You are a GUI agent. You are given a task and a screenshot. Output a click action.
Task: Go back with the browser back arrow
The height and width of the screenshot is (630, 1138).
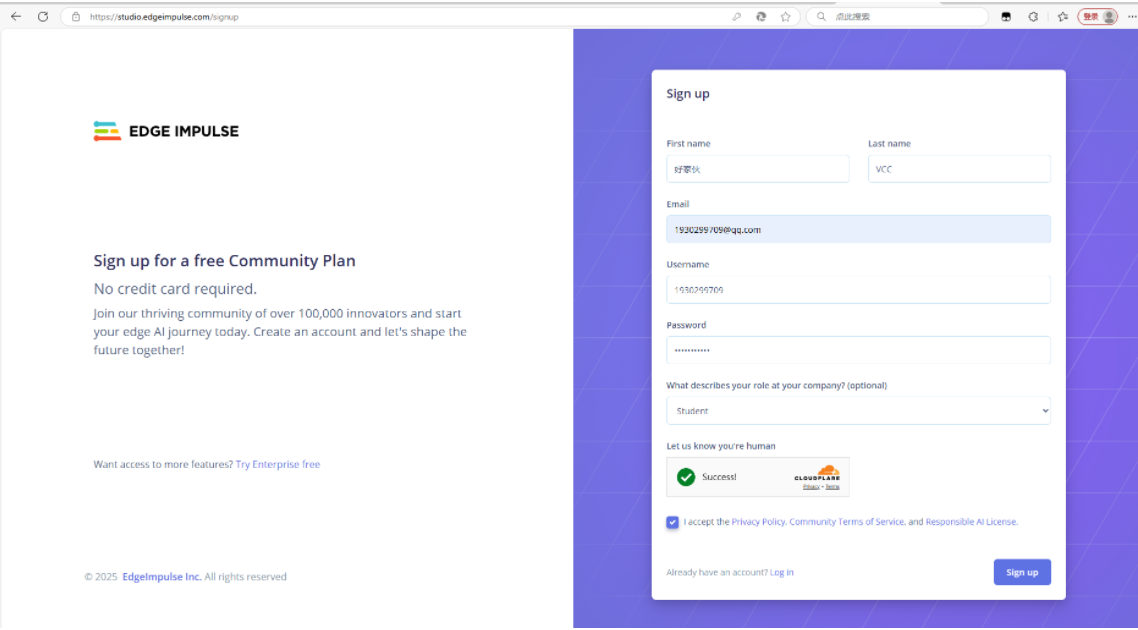(x=16, y=16)
